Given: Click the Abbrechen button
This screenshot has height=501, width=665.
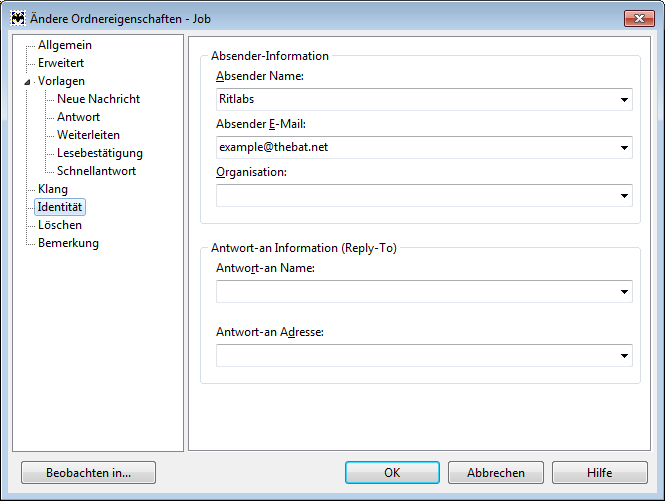Looking at the screenshot, I should [496, 473].
